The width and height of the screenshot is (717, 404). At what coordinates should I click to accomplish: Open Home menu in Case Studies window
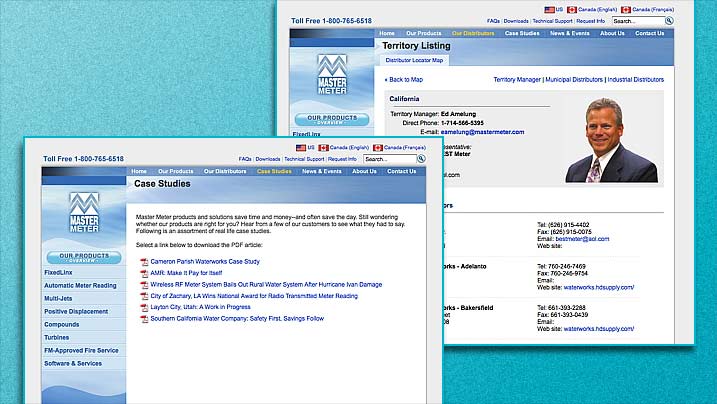139,171
